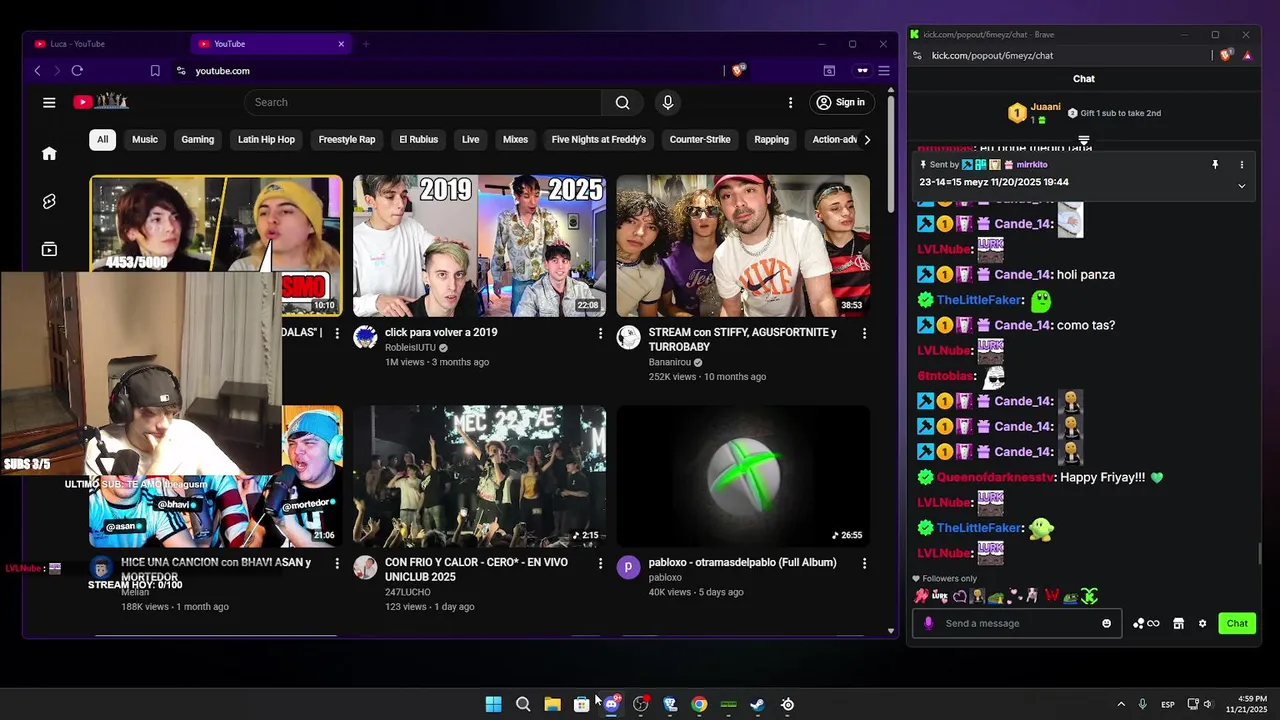
Task: Click the YouTube logo
Action: coord(100,101)
